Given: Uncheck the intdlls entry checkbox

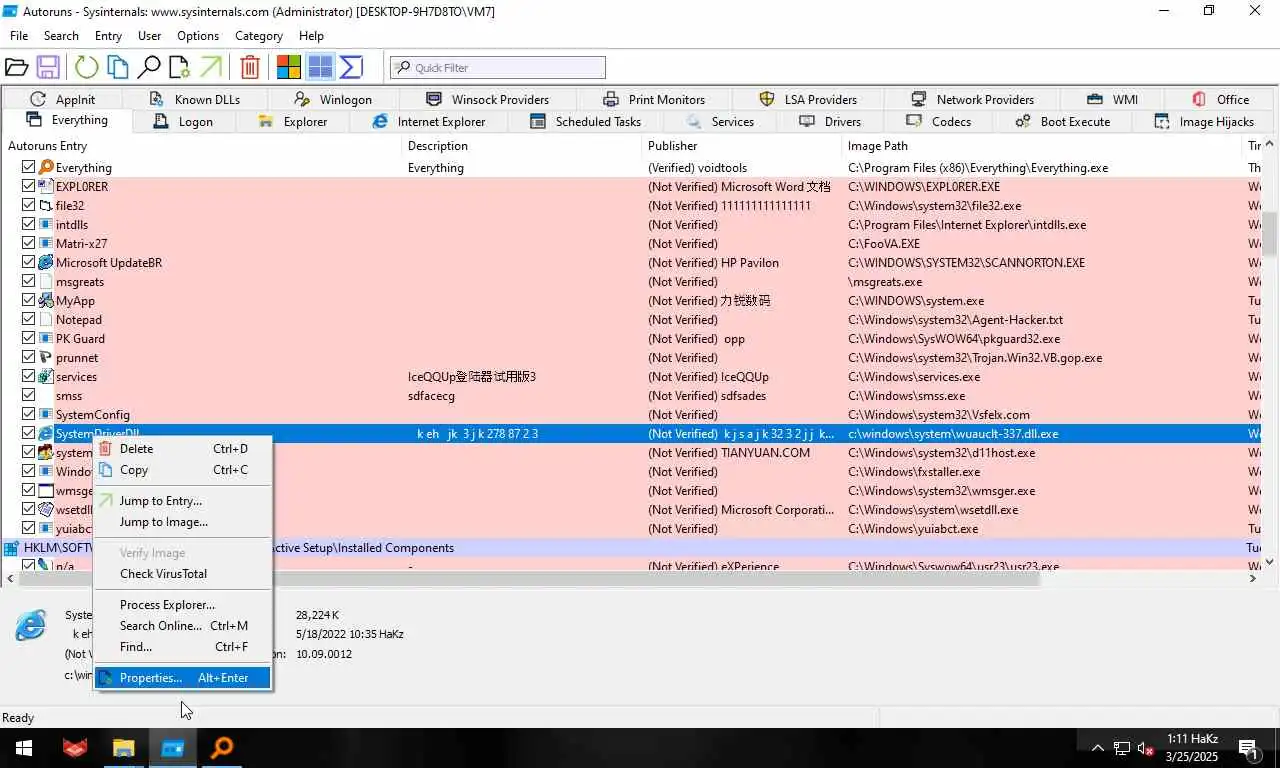Looking at the screenshot, I should pos(28,224).
